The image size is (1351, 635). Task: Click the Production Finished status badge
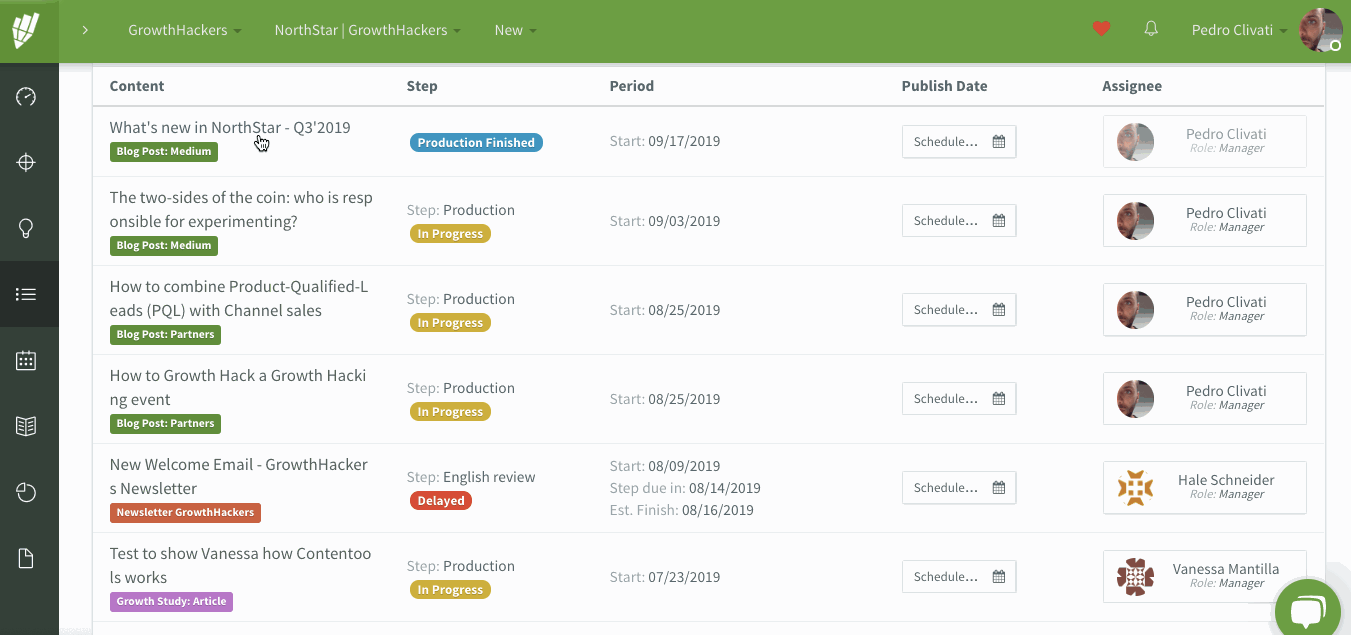476,143
